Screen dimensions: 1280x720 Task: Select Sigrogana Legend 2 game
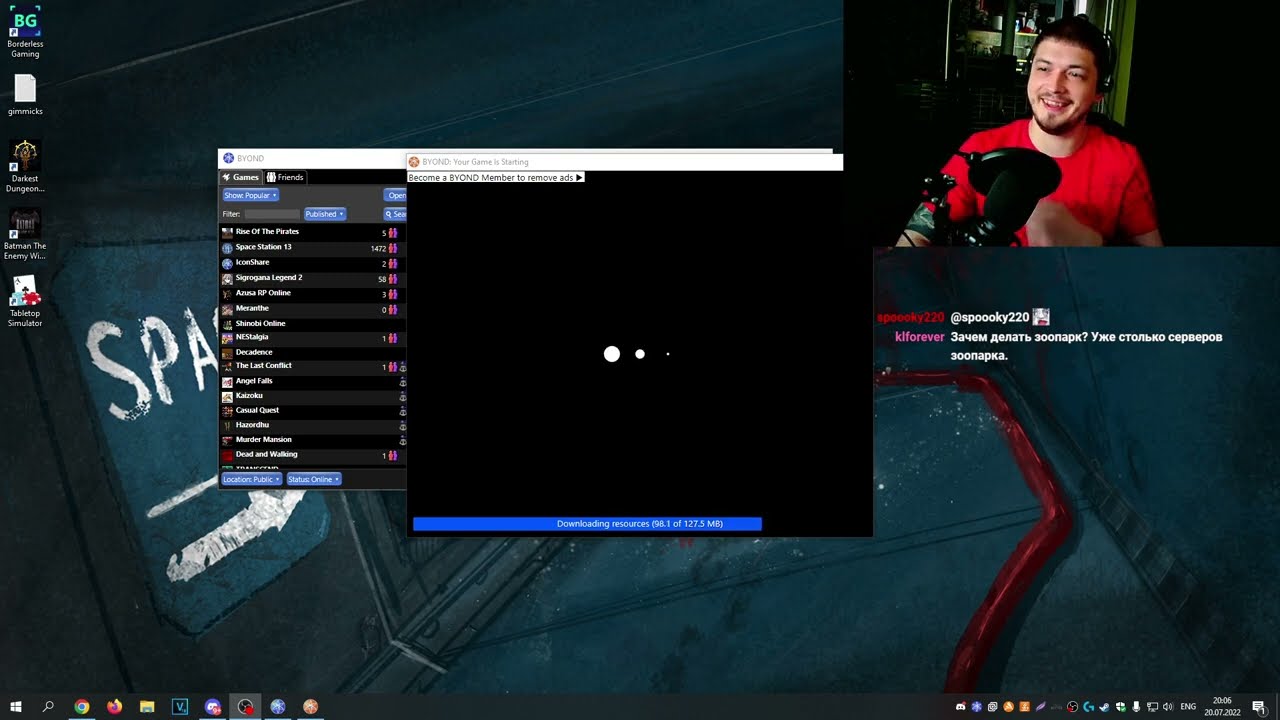(x=312, y=278)
